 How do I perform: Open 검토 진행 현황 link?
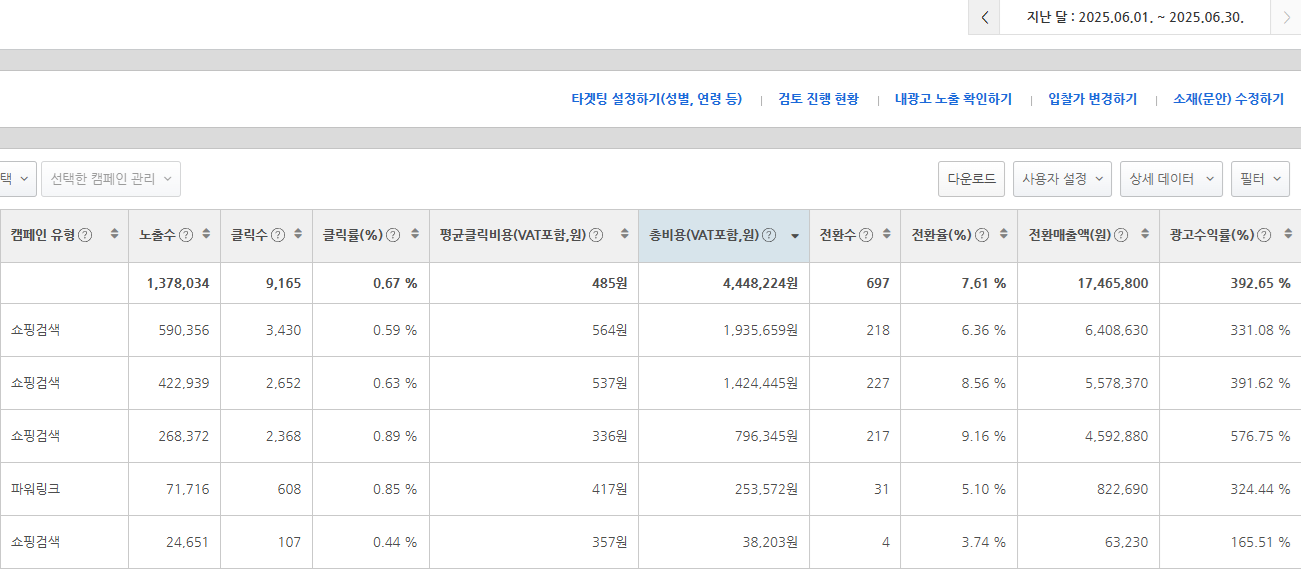818,99
